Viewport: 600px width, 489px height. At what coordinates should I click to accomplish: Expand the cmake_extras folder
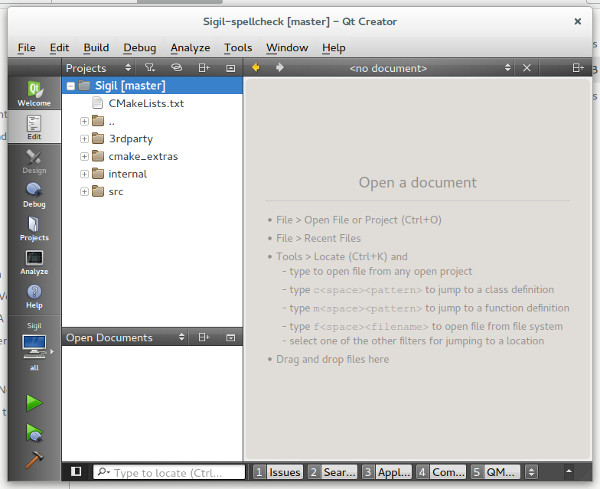tap(84, 156)
